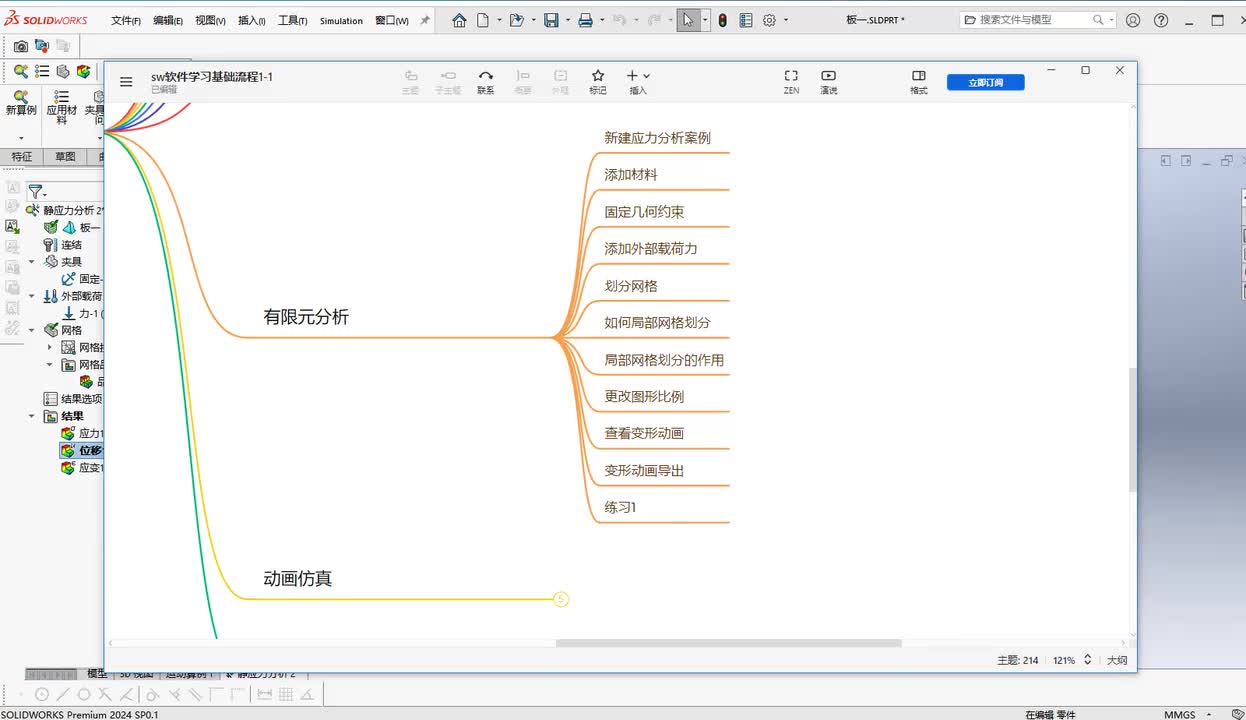Click the 应用材料 apply material icon
The height and width of the screenshot is (720, 1246).
pos(61,108)
